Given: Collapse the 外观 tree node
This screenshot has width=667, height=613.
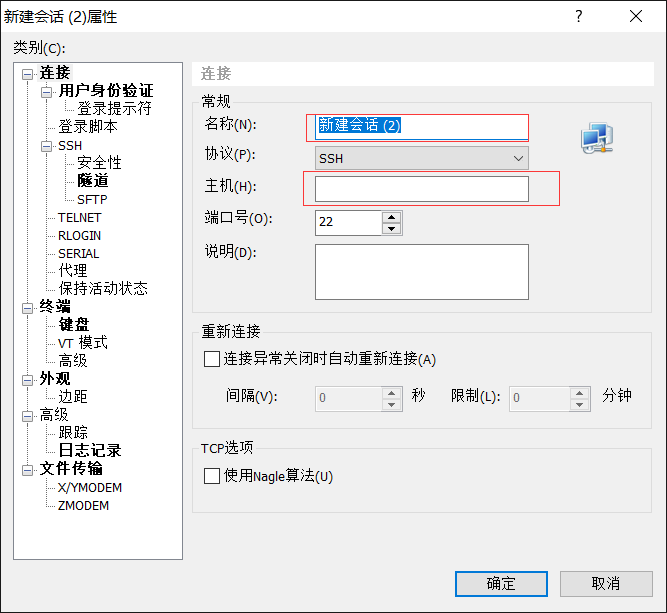Looking at the screenshot, I should [27, 380].
